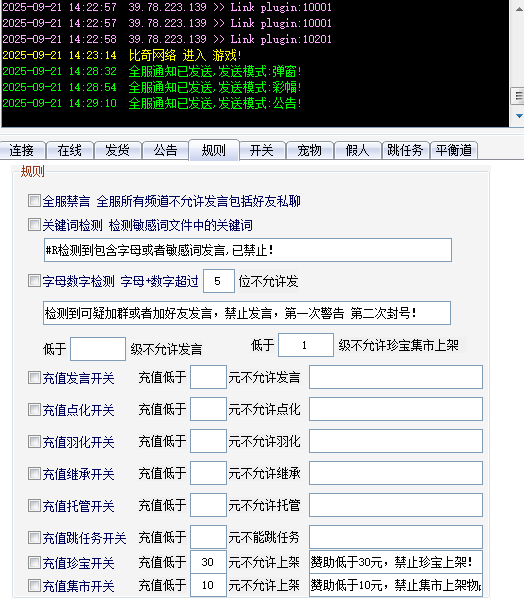
Task: Click the log scrollbar thumb
Action: click(x=518, y=96)
